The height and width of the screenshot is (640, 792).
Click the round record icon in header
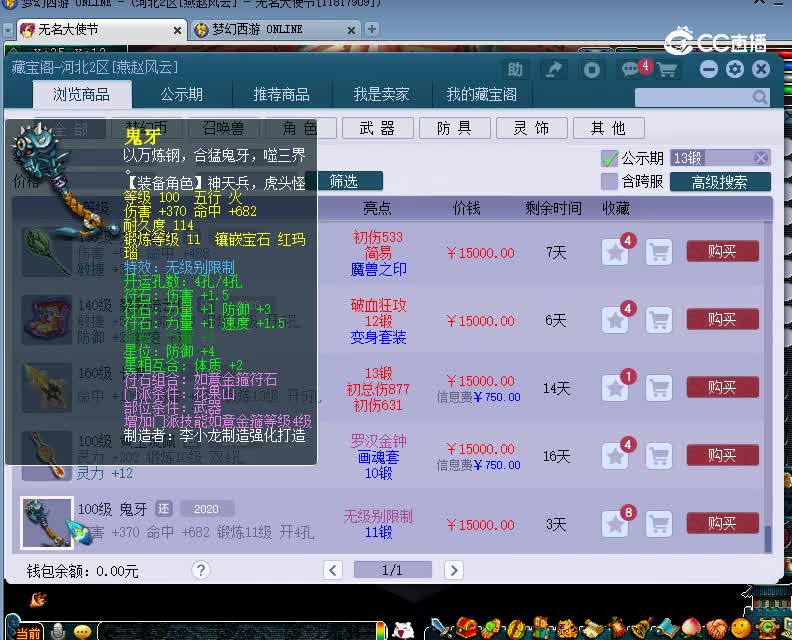(x=591, y=70)
